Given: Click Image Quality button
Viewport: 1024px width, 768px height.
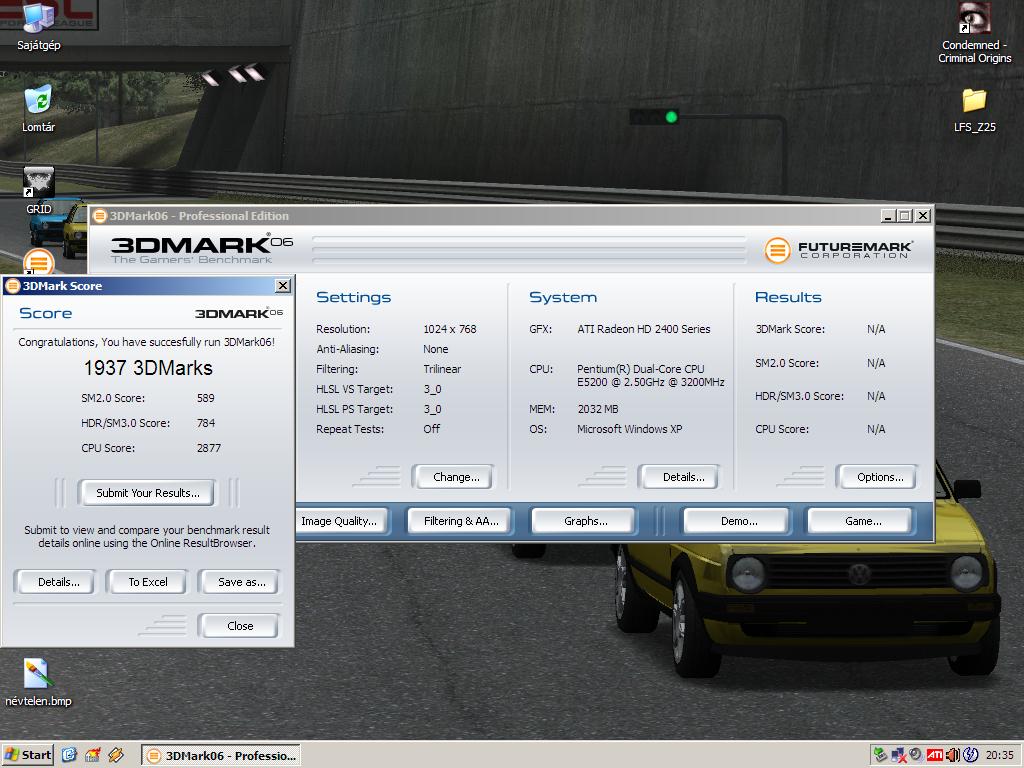Looking at the screenshot, I should point(341,521).
